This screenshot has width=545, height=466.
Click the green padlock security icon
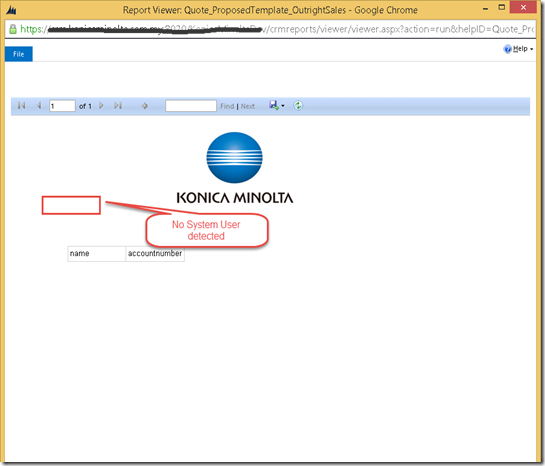(13, 29)
